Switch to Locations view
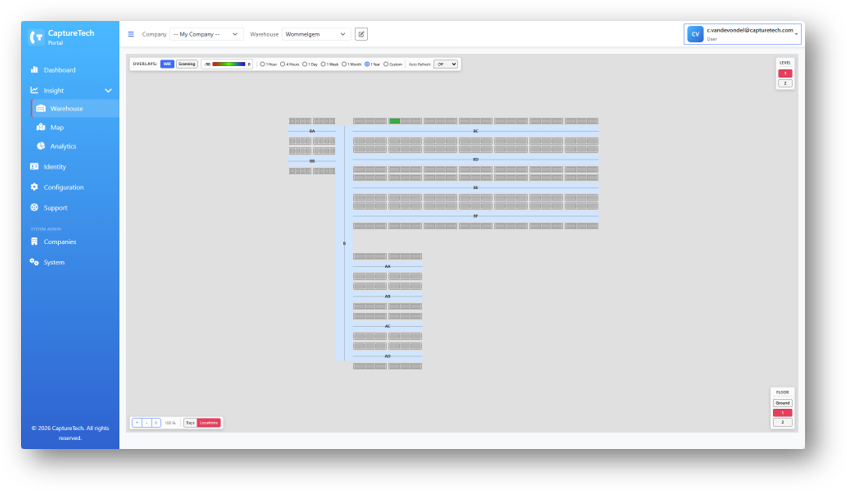 [x=209, y=423]
